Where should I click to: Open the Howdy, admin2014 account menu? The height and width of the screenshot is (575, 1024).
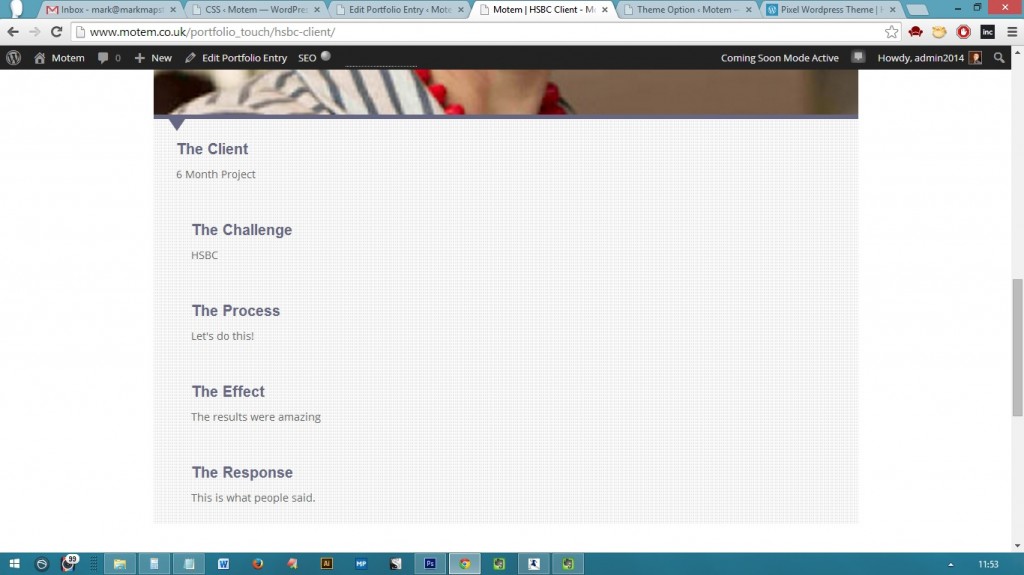(x=929, y=58)
